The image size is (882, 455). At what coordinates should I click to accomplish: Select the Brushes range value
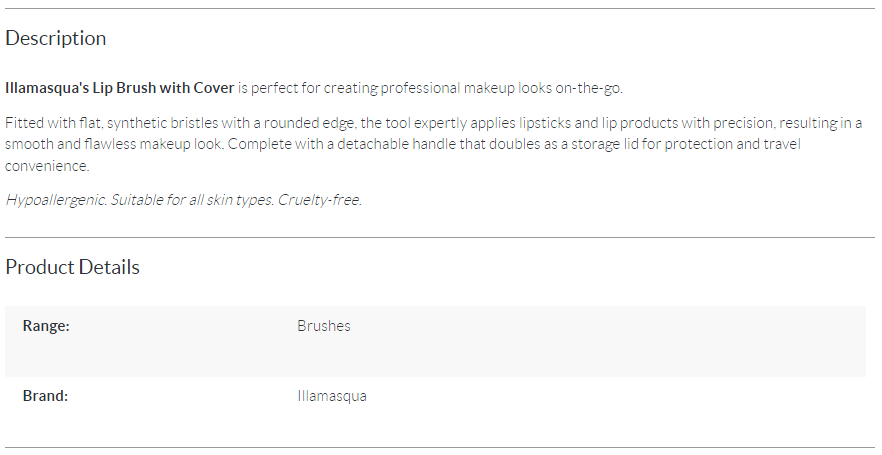click(x=324, y=326)
